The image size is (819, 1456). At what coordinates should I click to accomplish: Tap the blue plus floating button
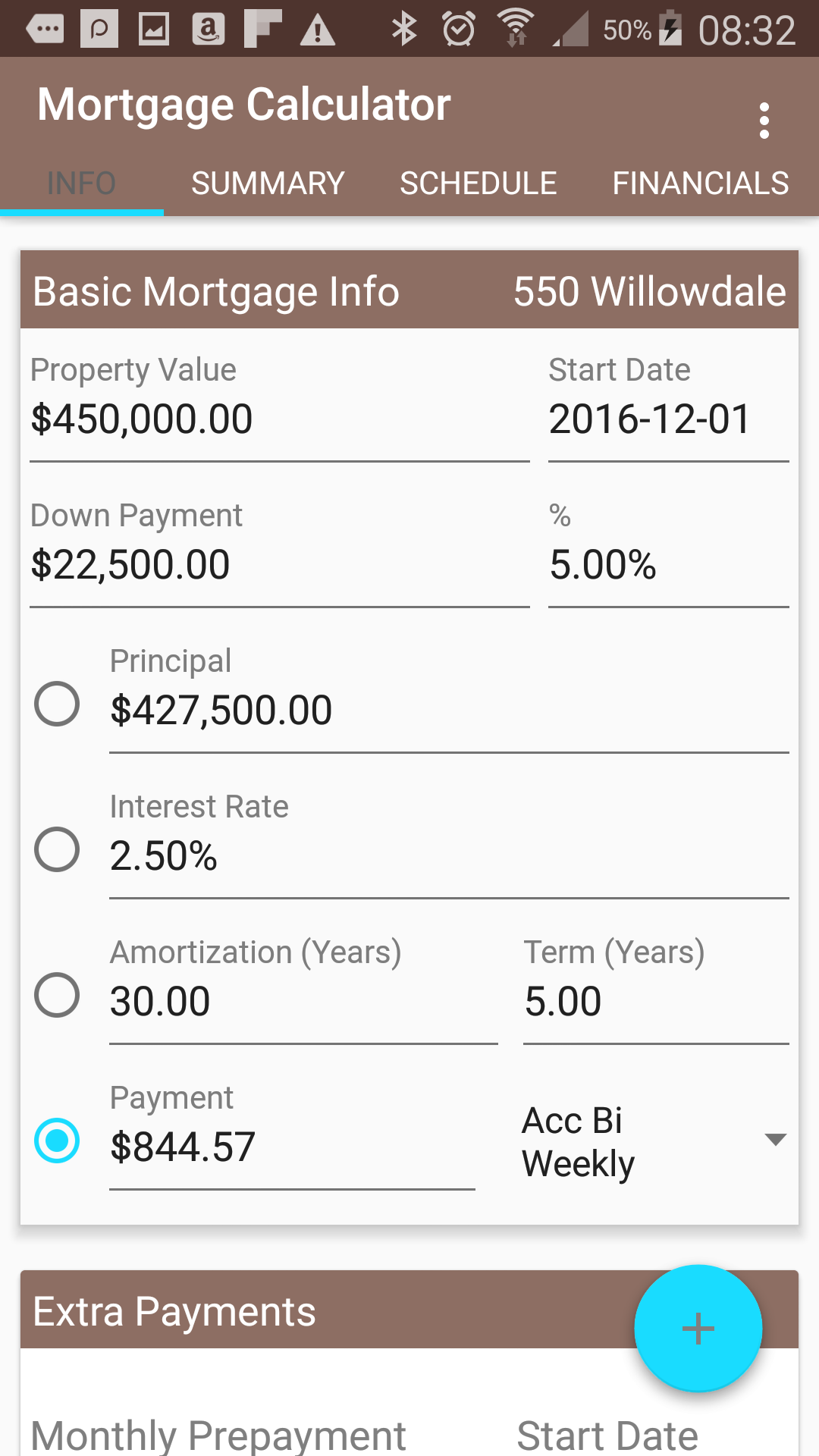click(x=698, y=1329)
